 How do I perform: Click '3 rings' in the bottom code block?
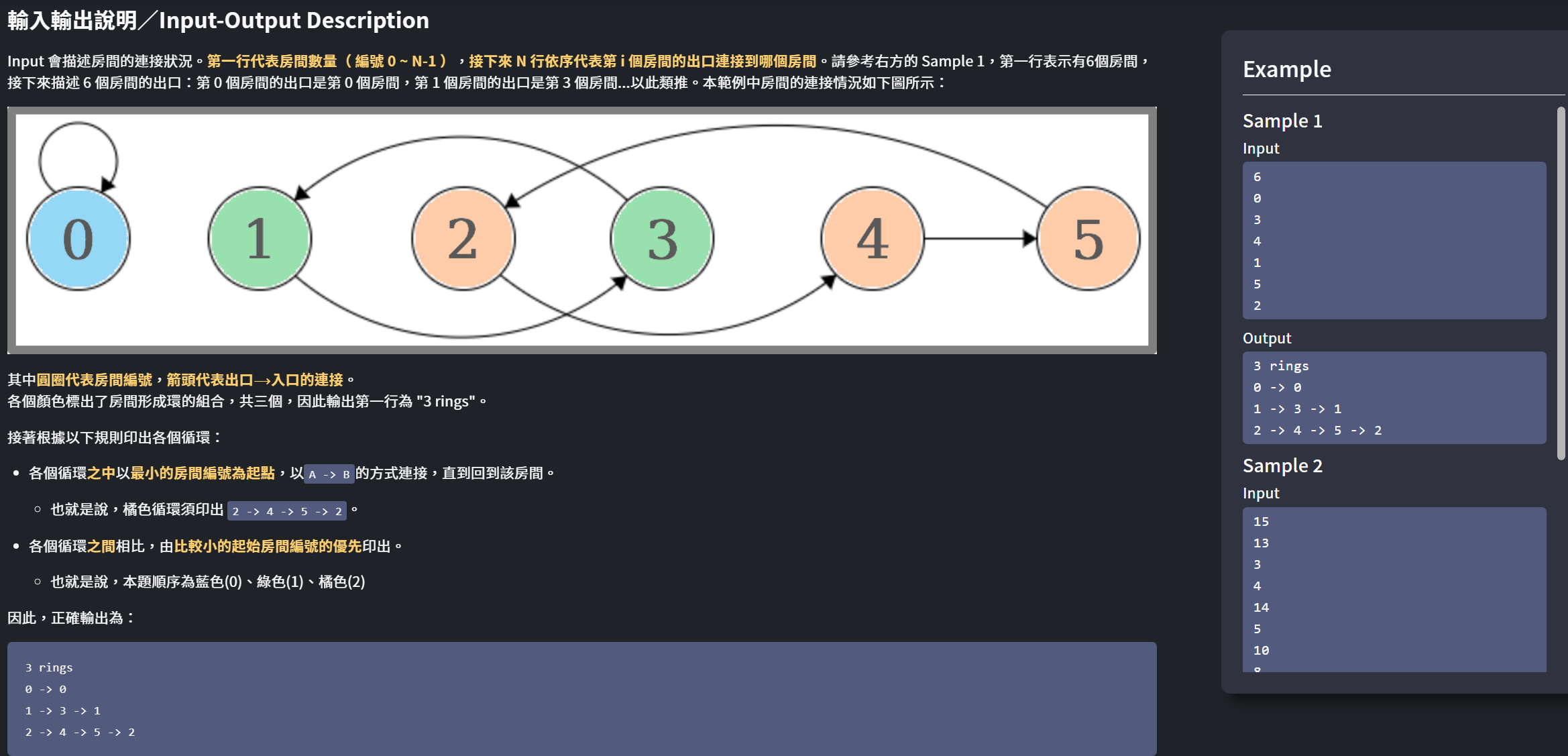[x=49, y=668]
